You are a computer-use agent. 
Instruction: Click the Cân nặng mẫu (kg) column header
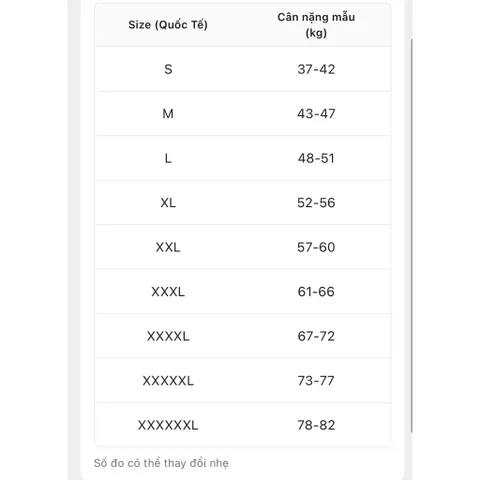316,25
